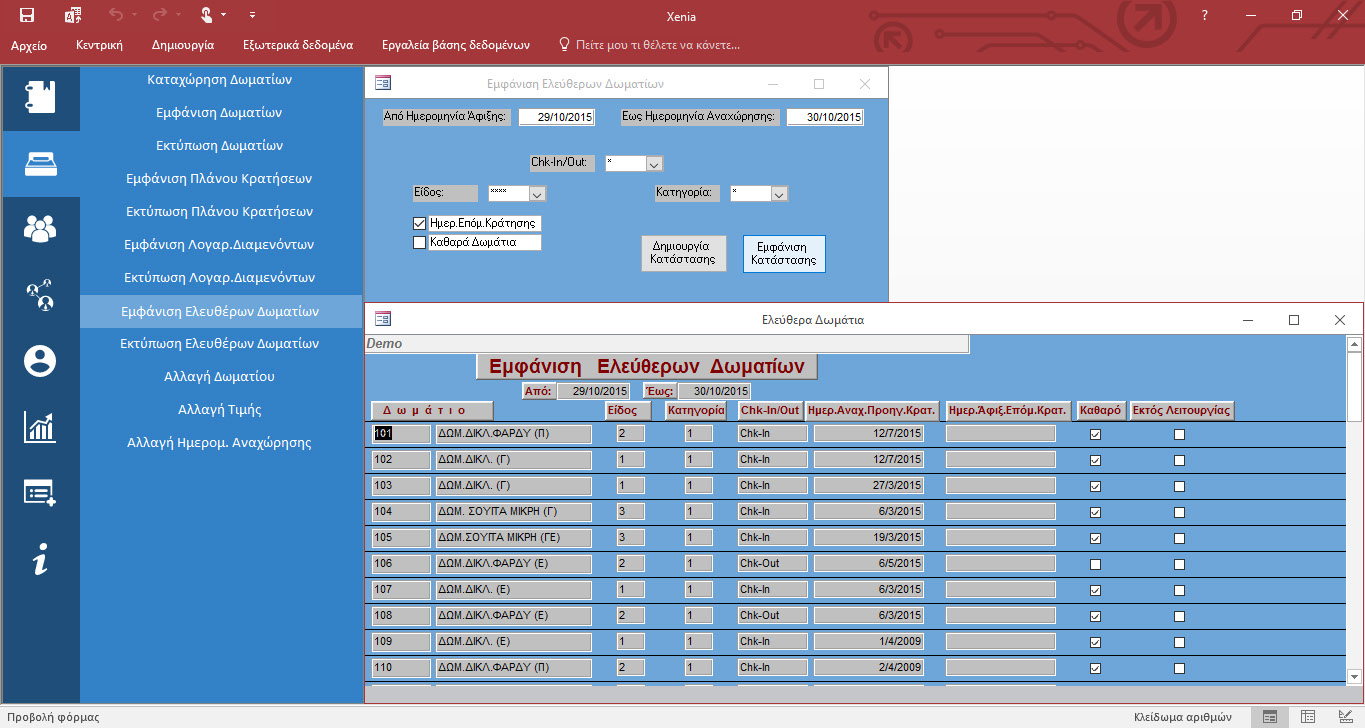Expand the Chk-In/Out dropdown
The width and height of the screenshot is (1365, 728).
(x=654, y=164)
